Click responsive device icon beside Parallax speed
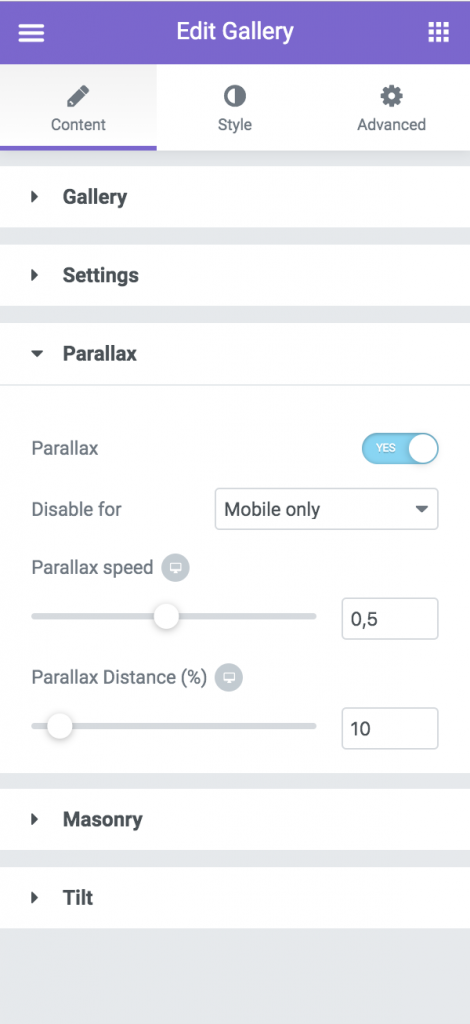 click(176, 568)
